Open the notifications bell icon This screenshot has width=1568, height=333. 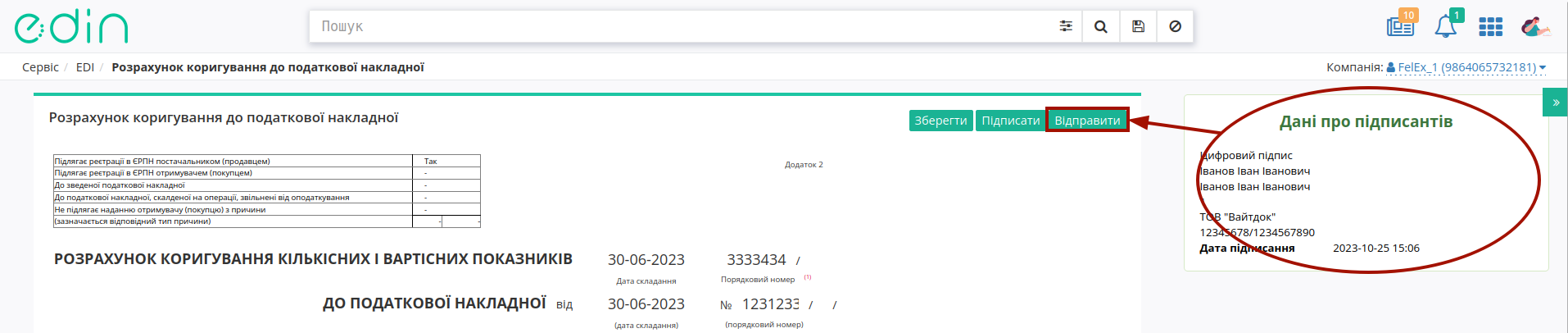coord(1446,25)
